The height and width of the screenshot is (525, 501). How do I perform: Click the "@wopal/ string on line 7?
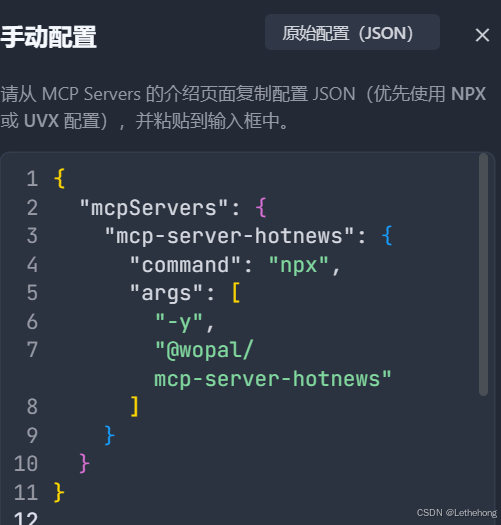tap(204, 351)
